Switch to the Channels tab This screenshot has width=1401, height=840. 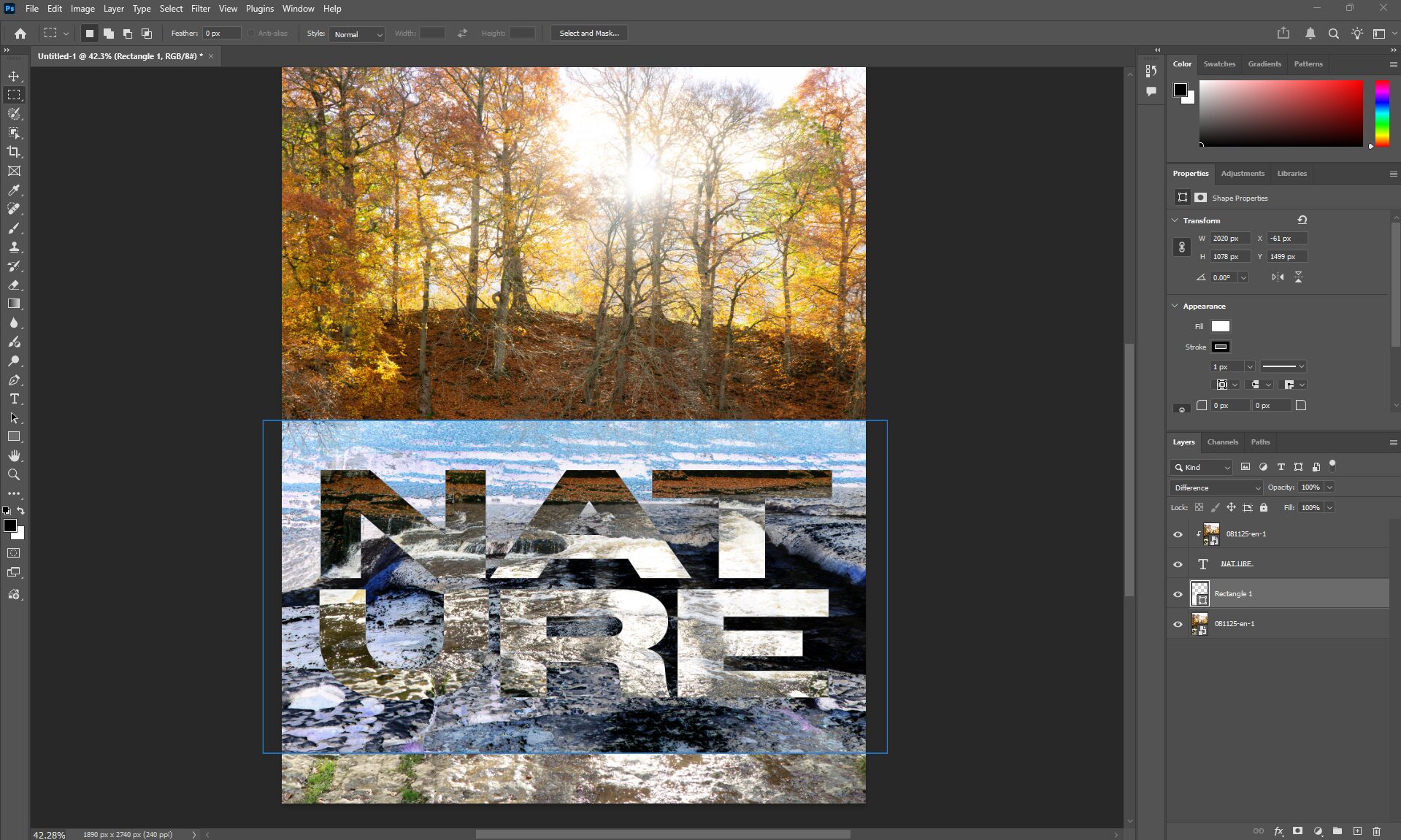click(1222, 442)
